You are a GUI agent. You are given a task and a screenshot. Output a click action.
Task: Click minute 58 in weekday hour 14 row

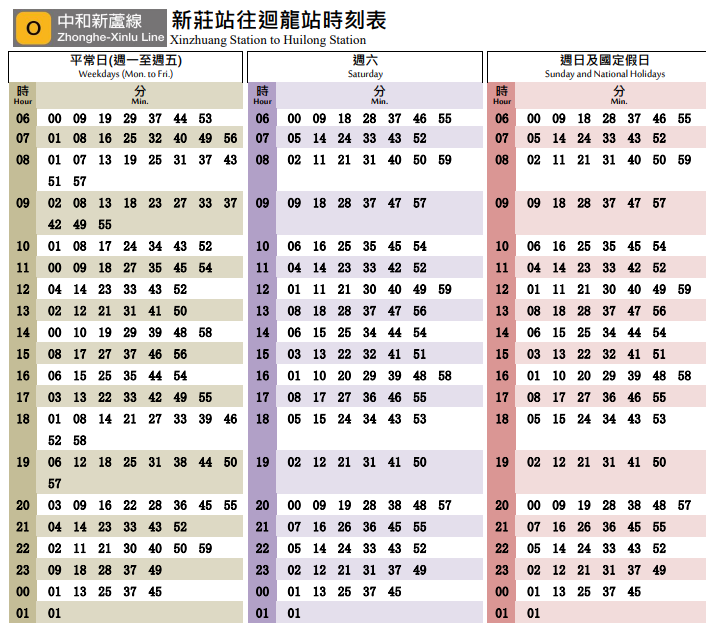[205, 333]
